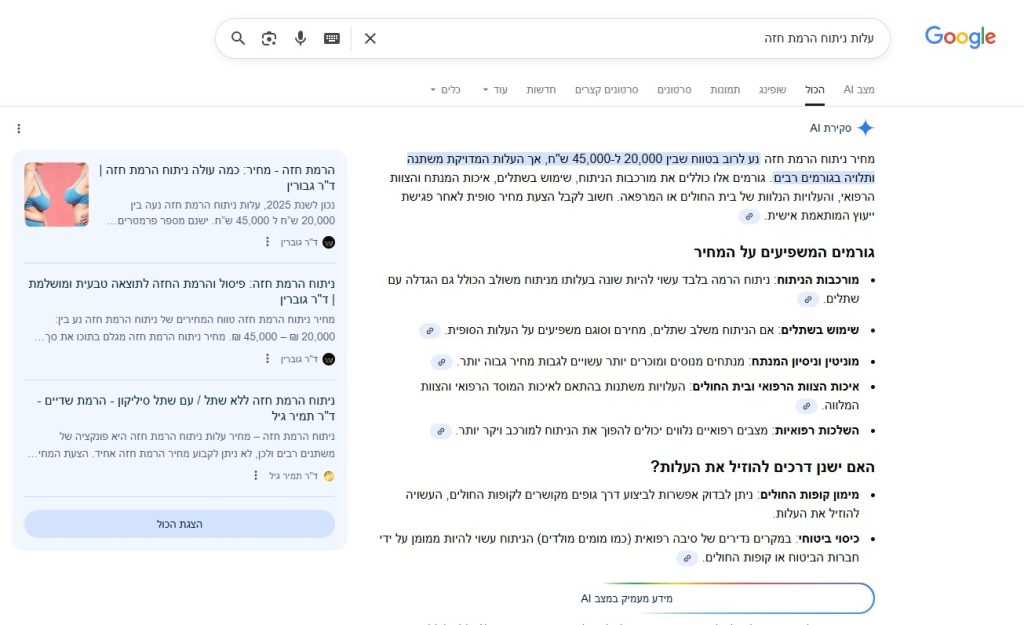1024x625 pixels.
Task: Clear the search query with X
Action: (x=370, y=38)
